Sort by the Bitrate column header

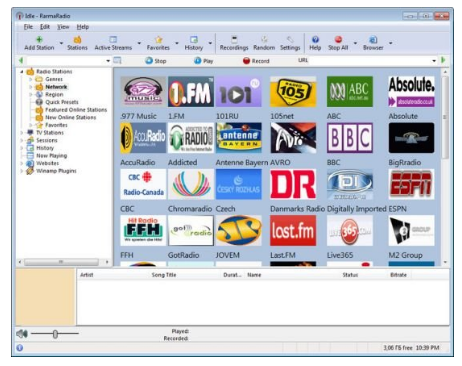tap(398, 275)
